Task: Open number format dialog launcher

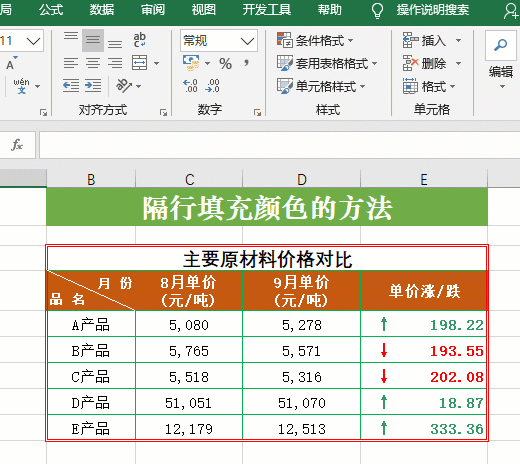Action: click(257, 113)
